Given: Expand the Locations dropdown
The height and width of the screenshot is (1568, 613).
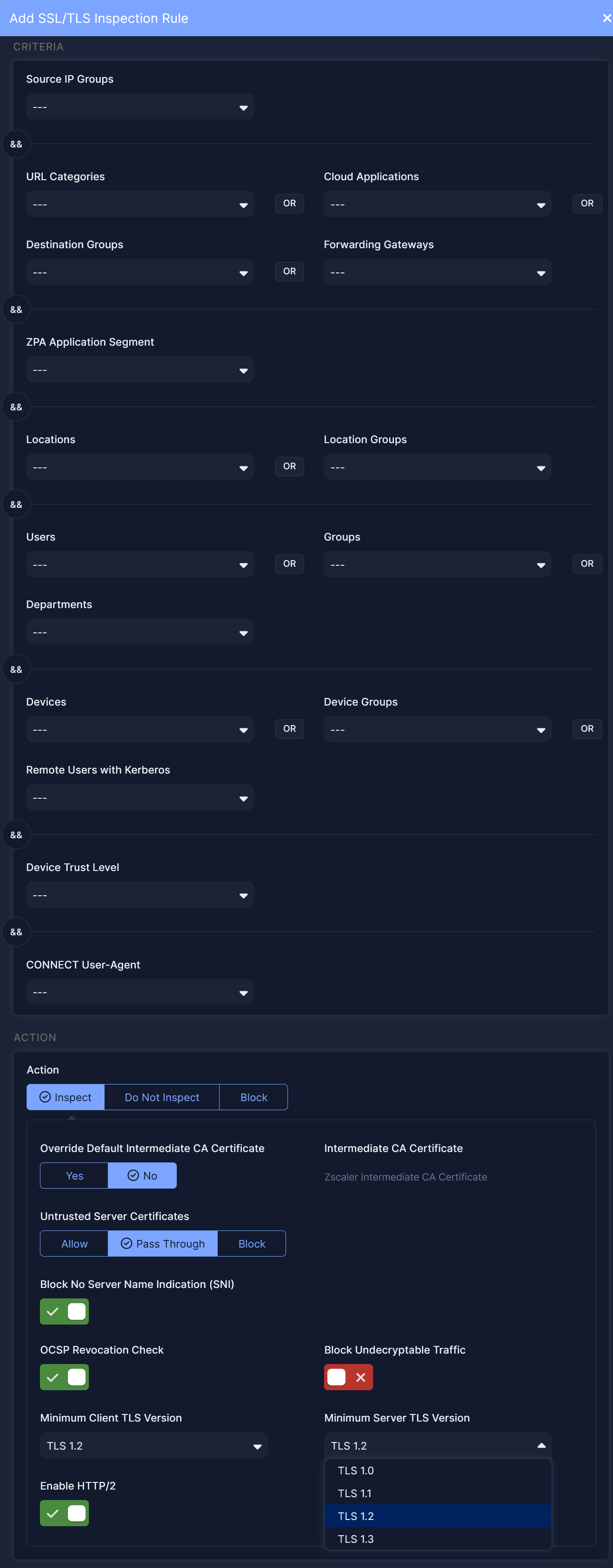Looking at the screenshot, I should (x=140, y=467).
